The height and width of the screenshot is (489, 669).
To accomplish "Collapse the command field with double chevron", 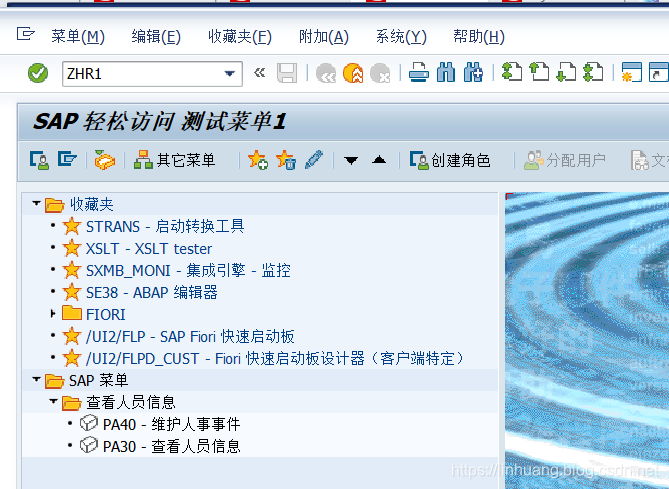I will coord(259,73).
